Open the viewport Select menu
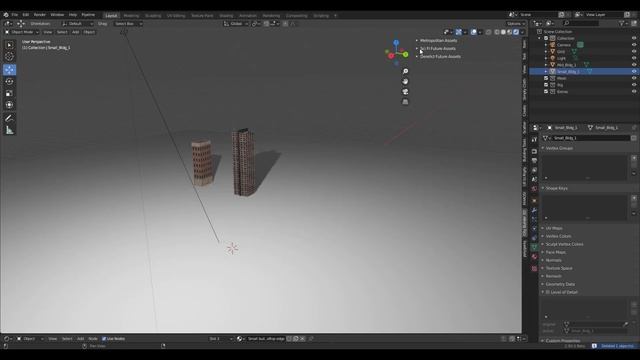Image resolution: width=640 pixels, height=360 pixels. point(62,32)
